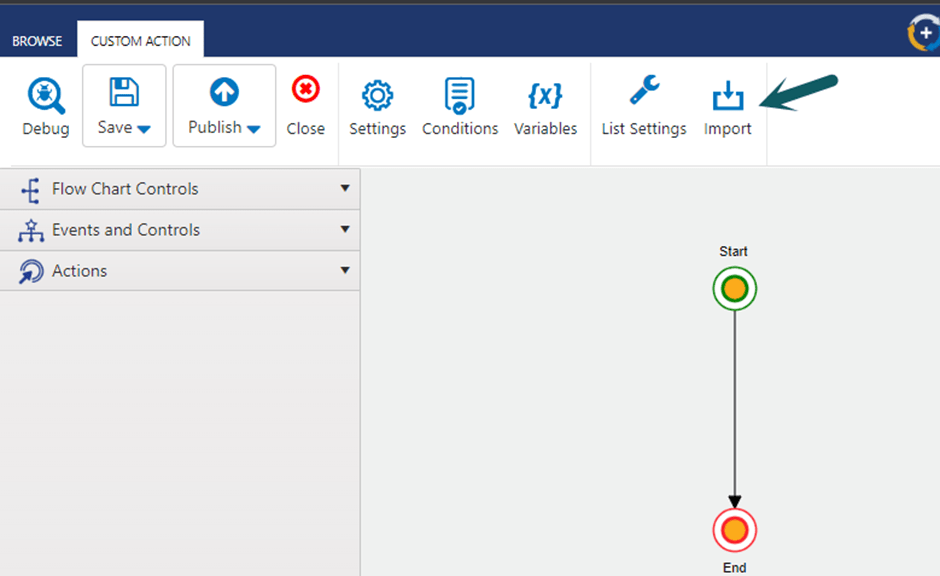Select the End node on canvas
Image resolution: width=940 pixels, height=576 pixels.
(735, 530)
